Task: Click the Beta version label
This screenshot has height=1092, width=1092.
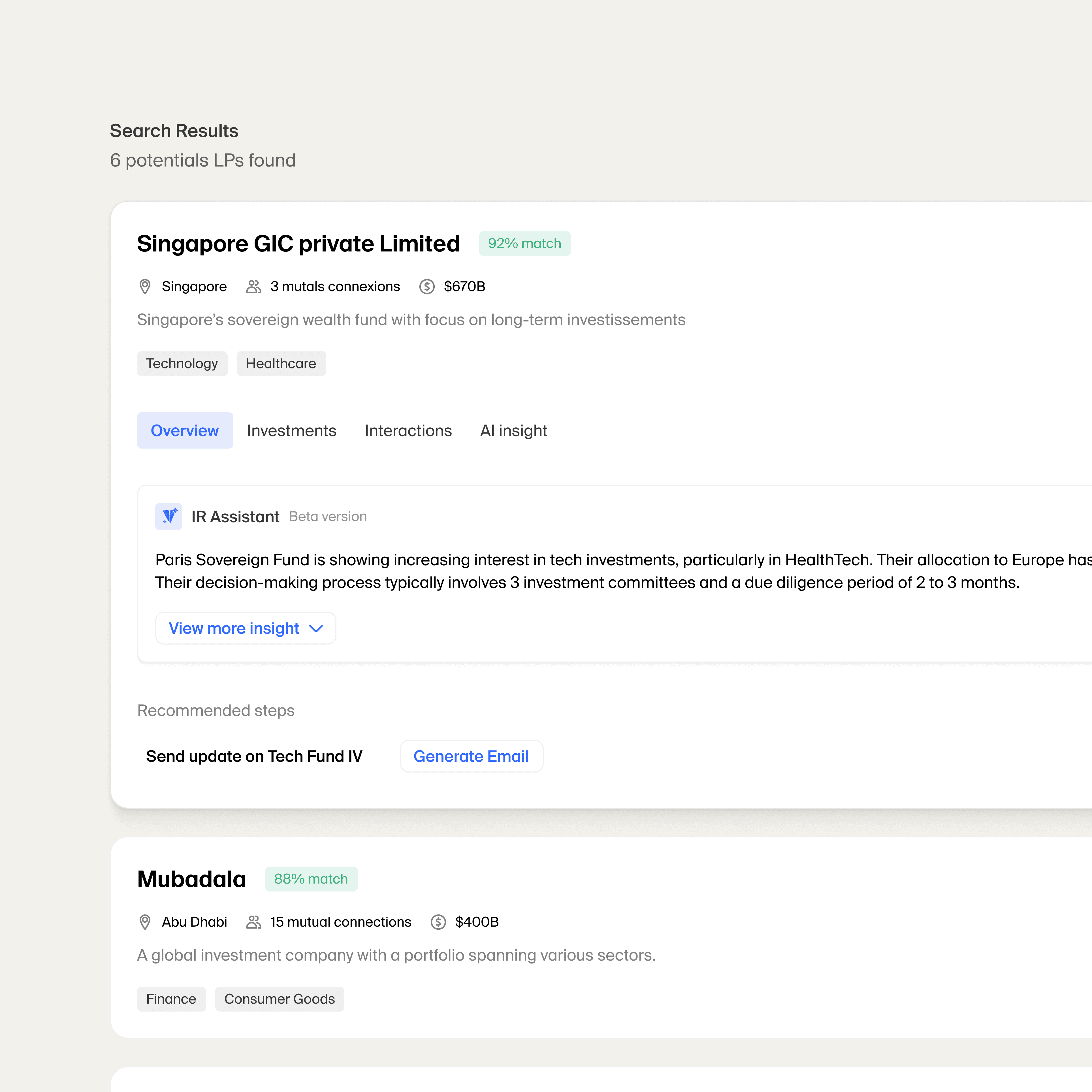Action: click(x=328, y=517)
